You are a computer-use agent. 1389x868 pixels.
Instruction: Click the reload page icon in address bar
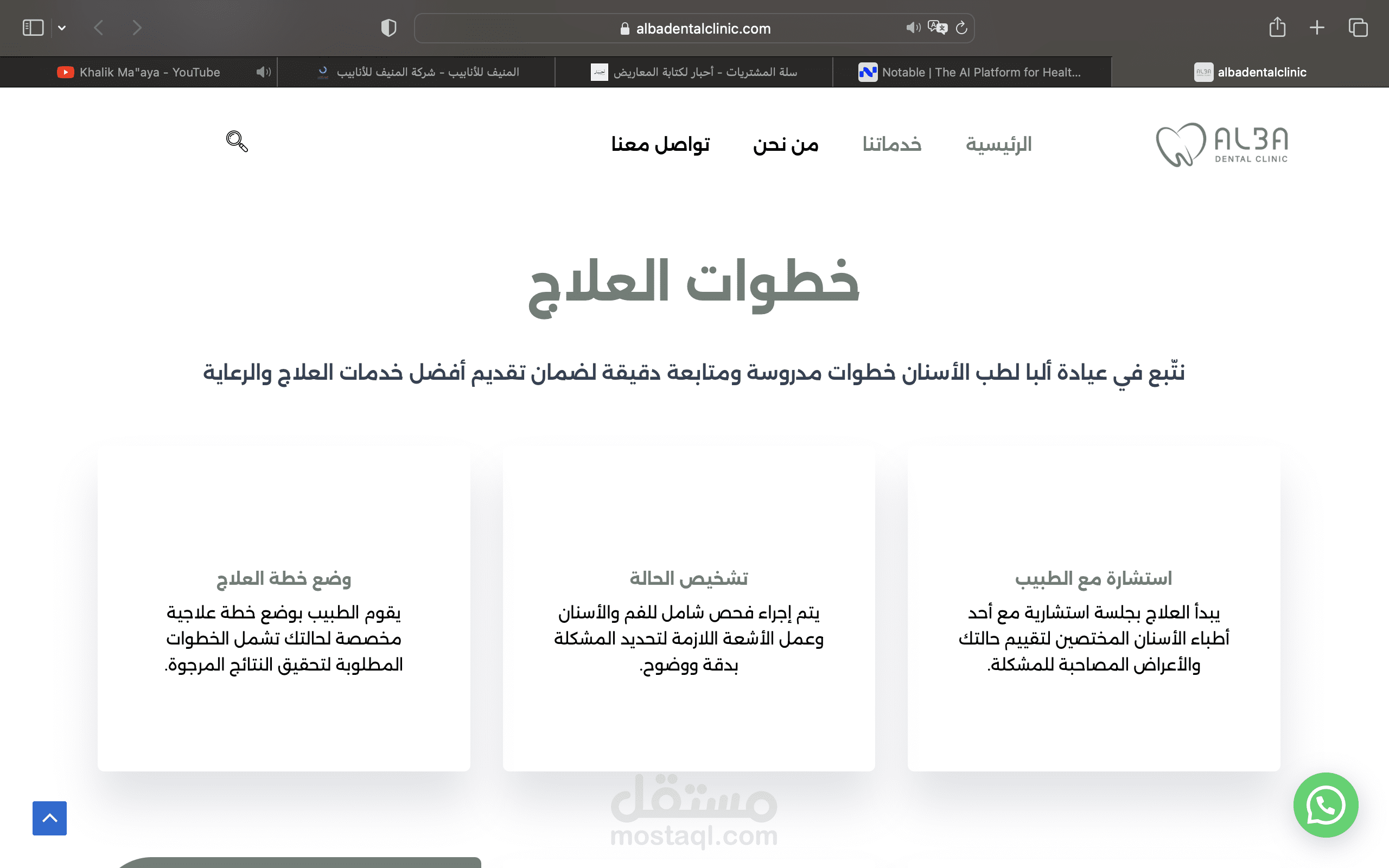point(961,28)
